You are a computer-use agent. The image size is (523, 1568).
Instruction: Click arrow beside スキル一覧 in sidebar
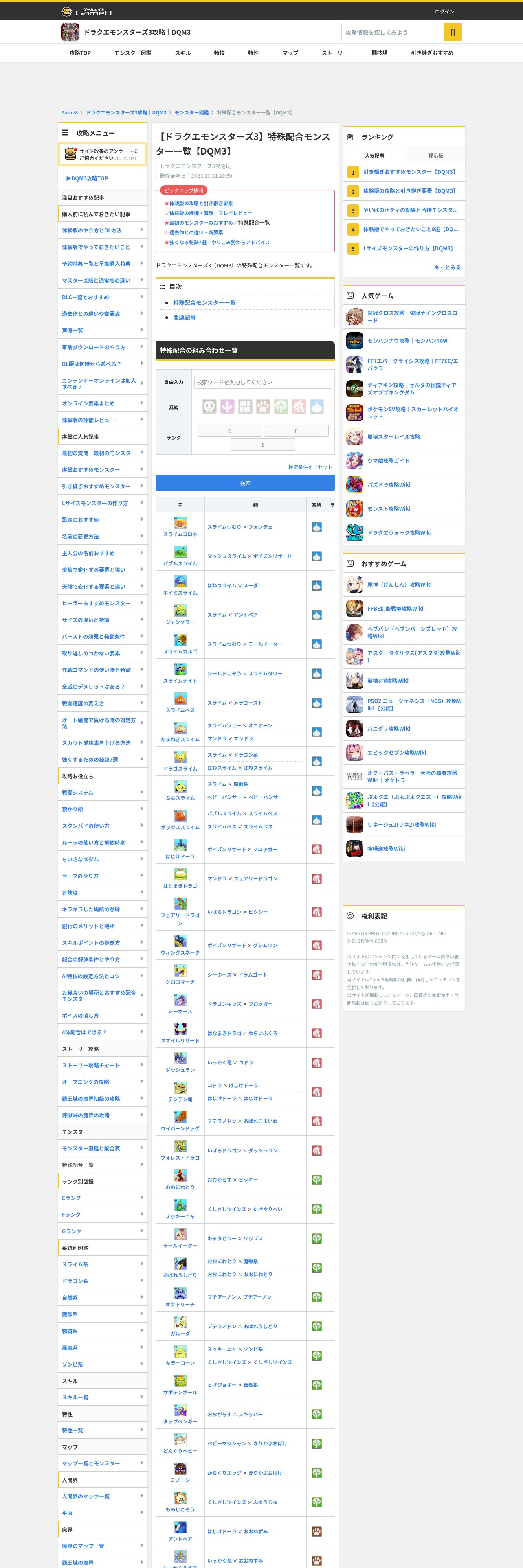point(142,1397)
